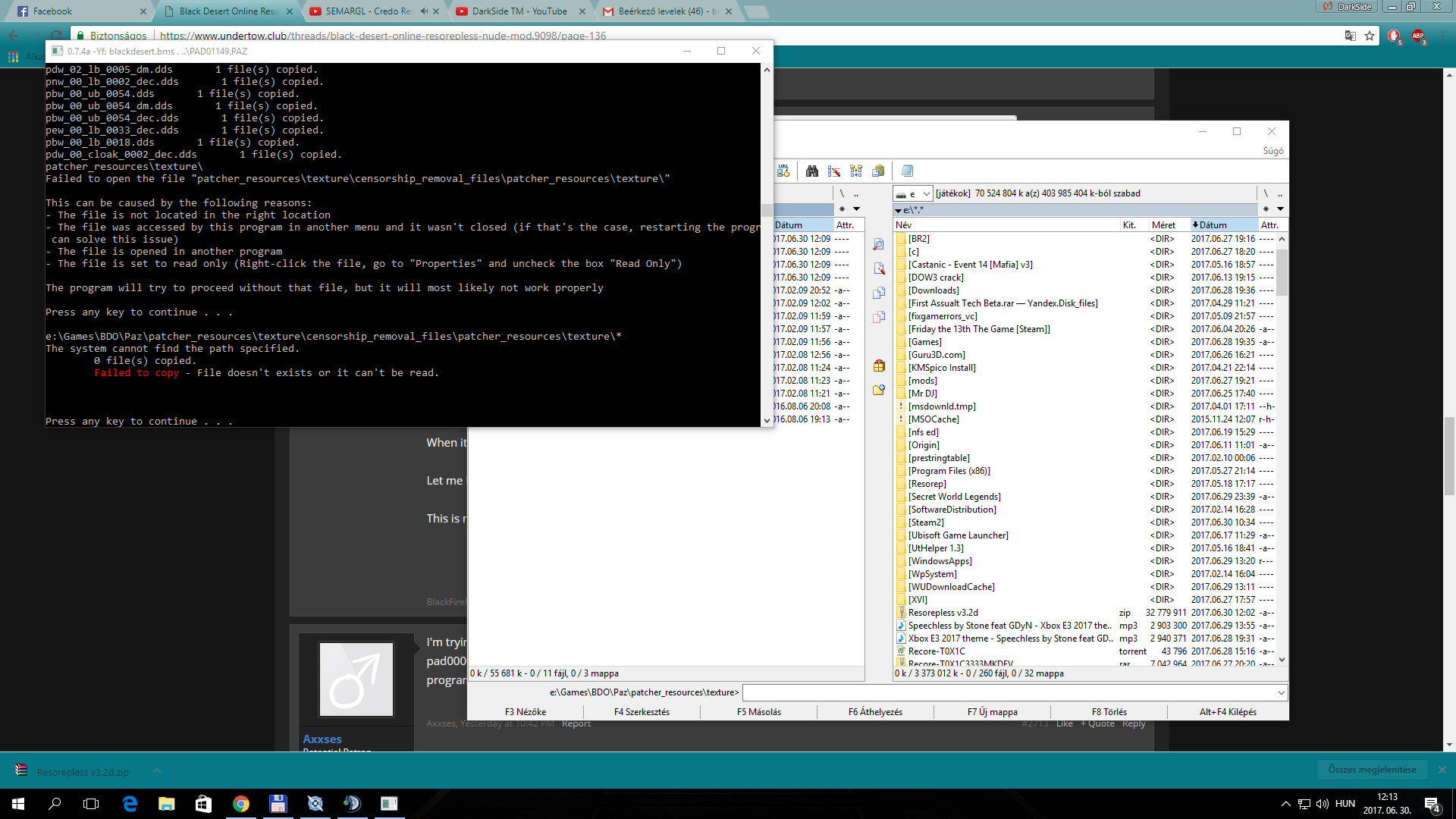Image resolution: width=1456 pixels, height=819 pixels.
Task: Open the Súgó help menu
Action: [1272, 151]
